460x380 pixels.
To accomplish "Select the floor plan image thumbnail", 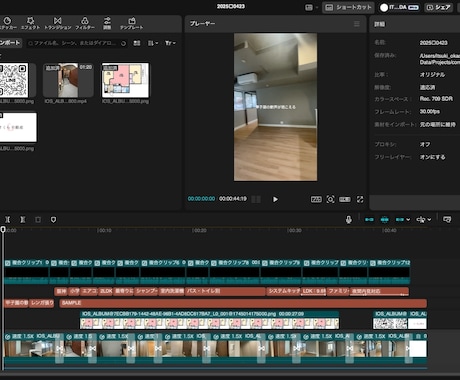I will (x=125, y=80).
